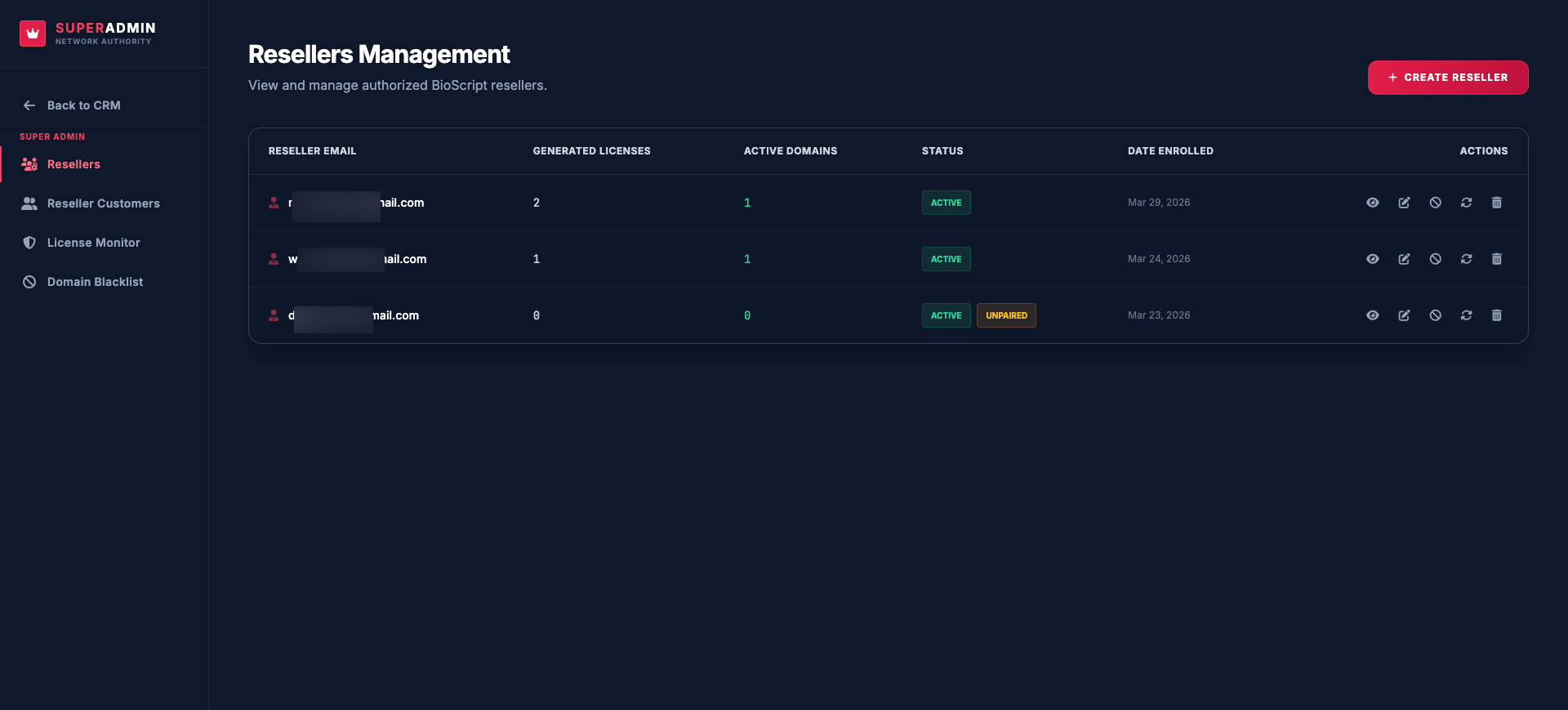1568x710 pixels.
Task: Open Domain Blacklist in the sidebar
Action: (x=105, y=282)
